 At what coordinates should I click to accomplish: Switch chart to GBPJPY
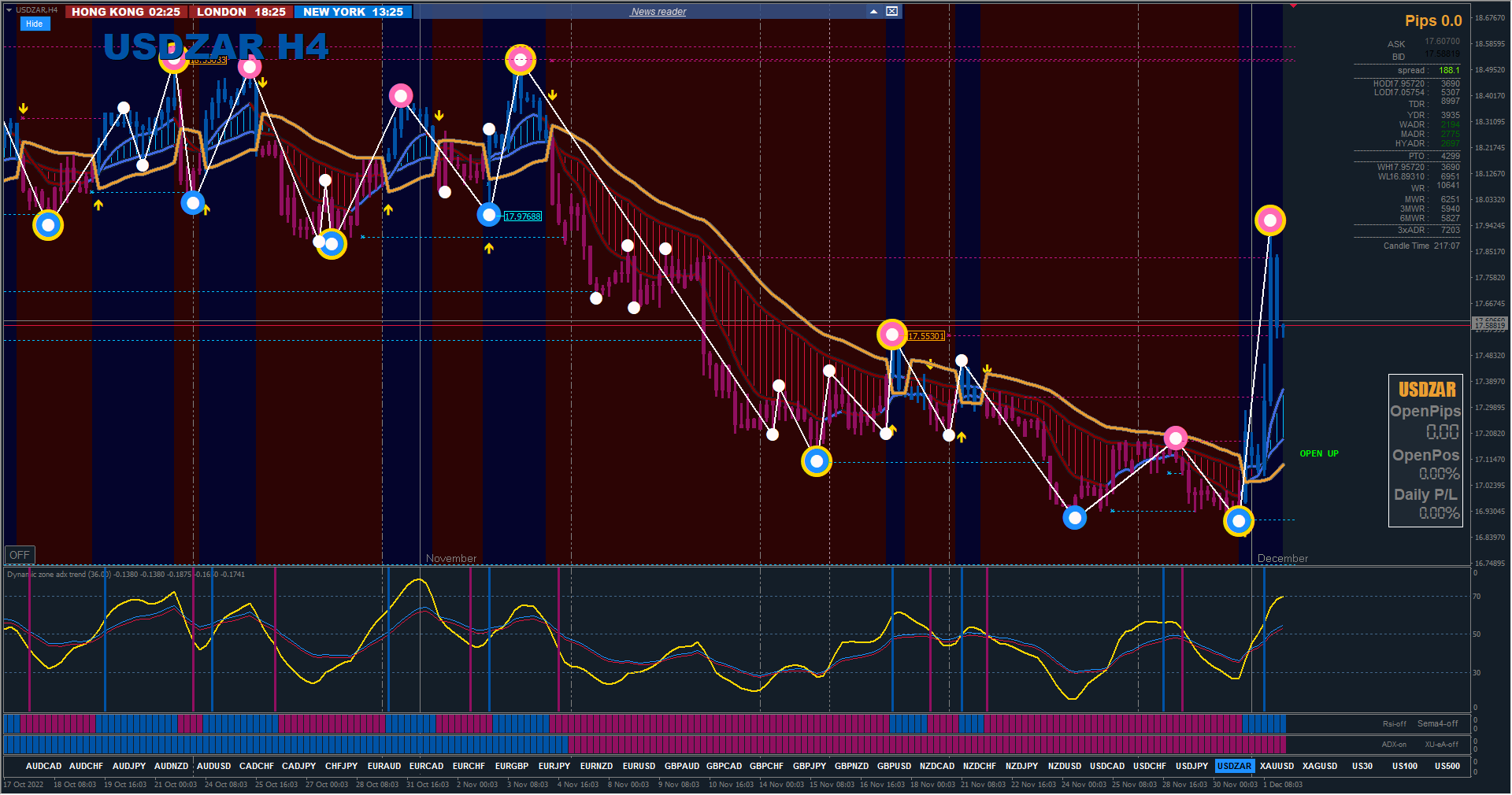click(809, 766)
